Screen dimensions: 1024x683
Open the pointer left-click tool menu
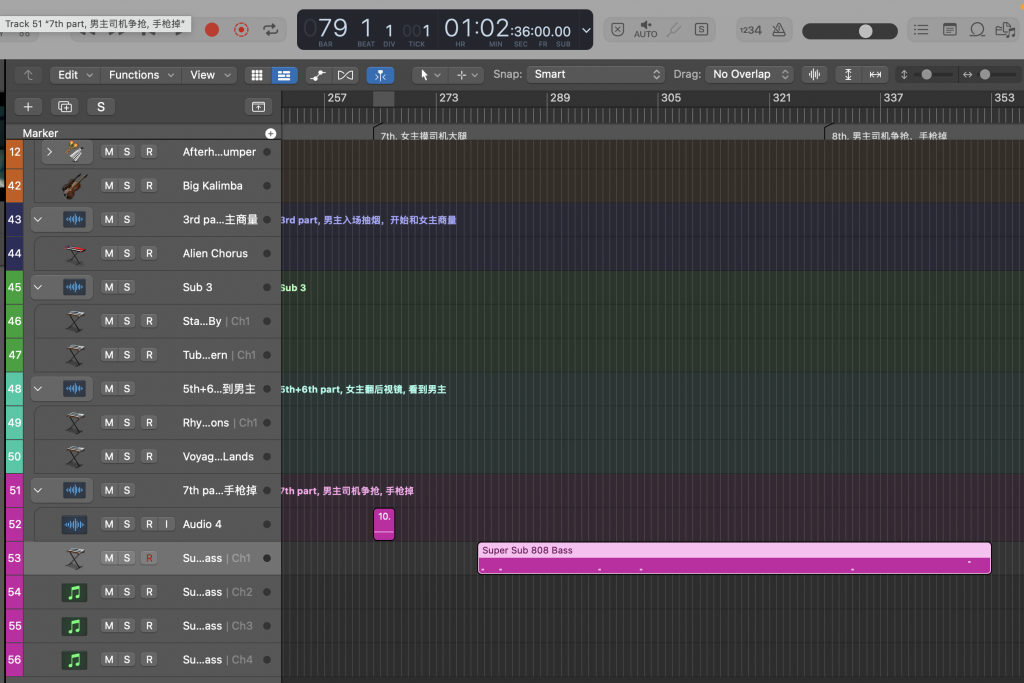point(430,75)
